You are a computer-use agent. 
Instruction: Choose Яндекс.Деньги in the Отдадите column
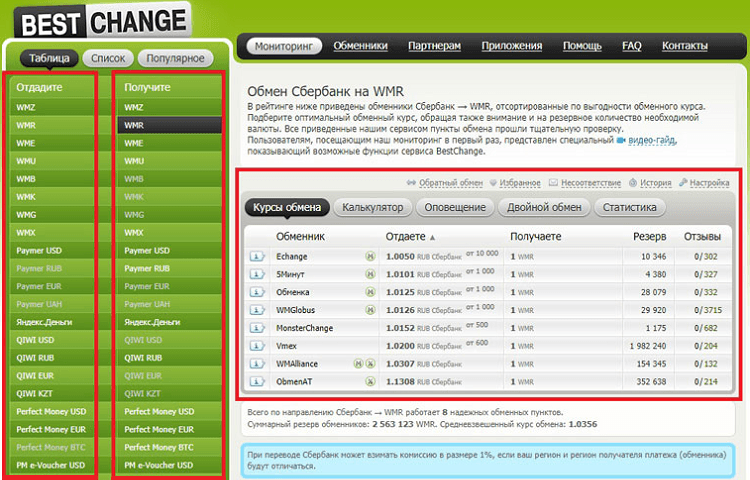pos(52,322)
